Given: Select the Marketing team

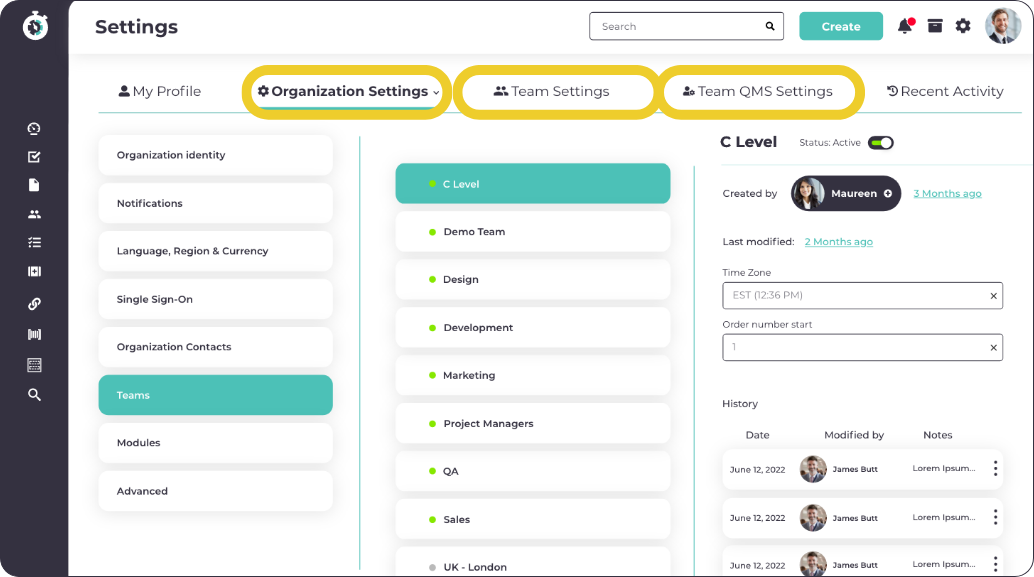Looking at the screenshot, I should click(x=533, y=375).
